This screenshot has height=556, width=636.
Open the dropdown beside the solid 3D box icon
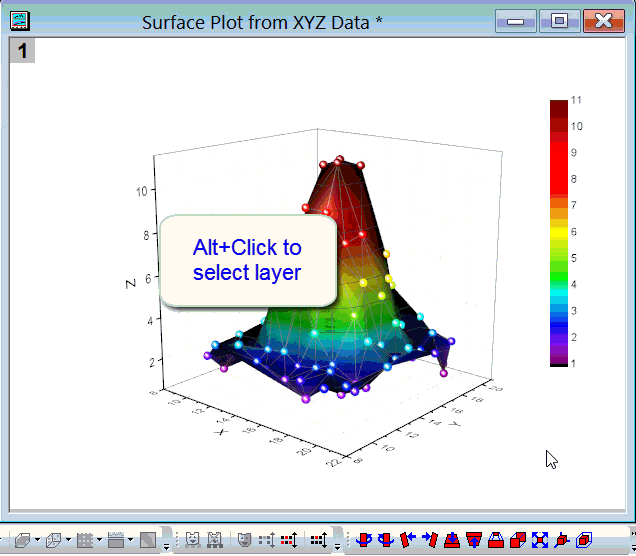click(x=37, y=541)
